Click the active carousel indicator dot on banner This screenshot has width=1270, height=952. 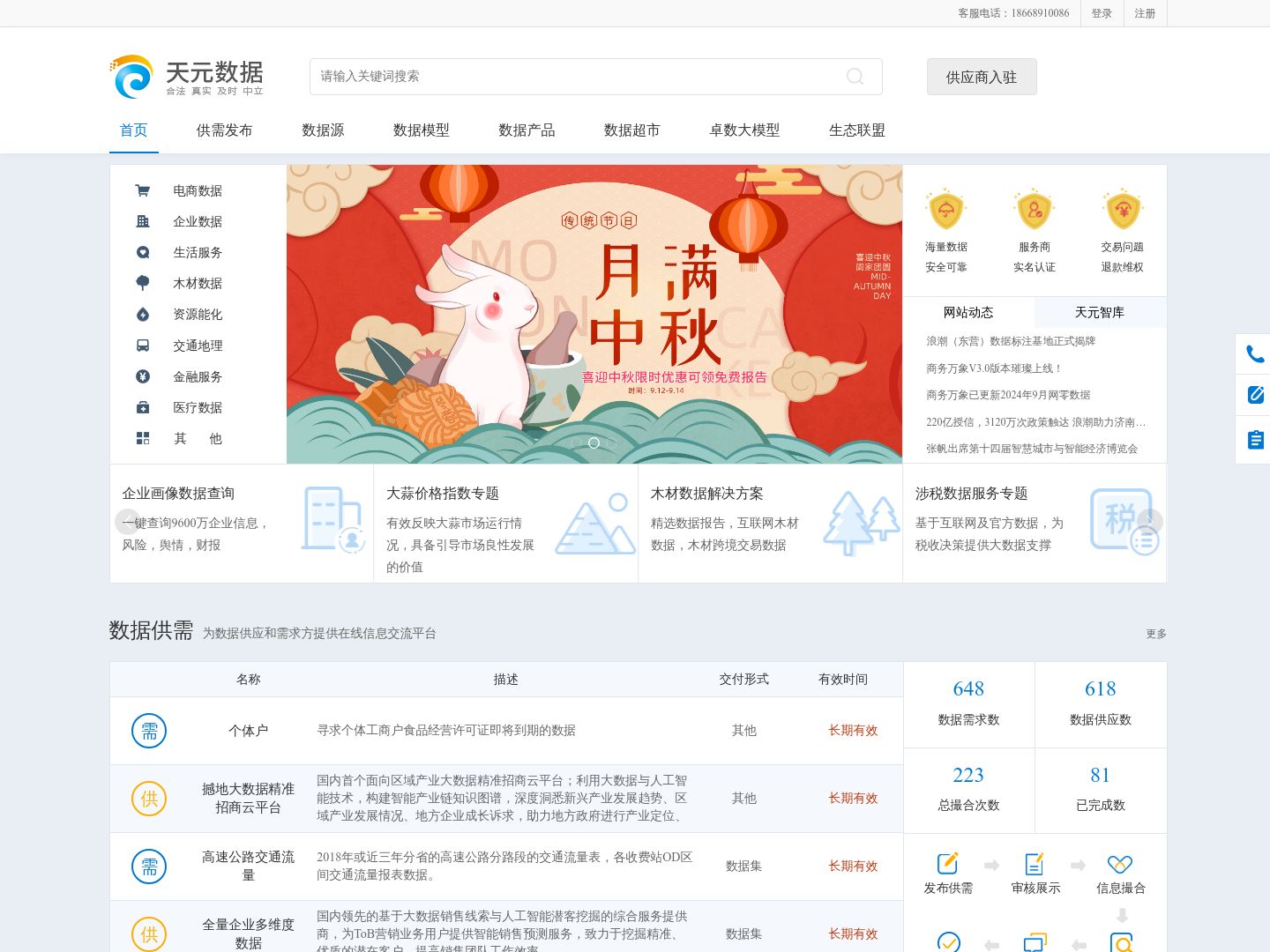pyautogui.click(x=594, y=443)
